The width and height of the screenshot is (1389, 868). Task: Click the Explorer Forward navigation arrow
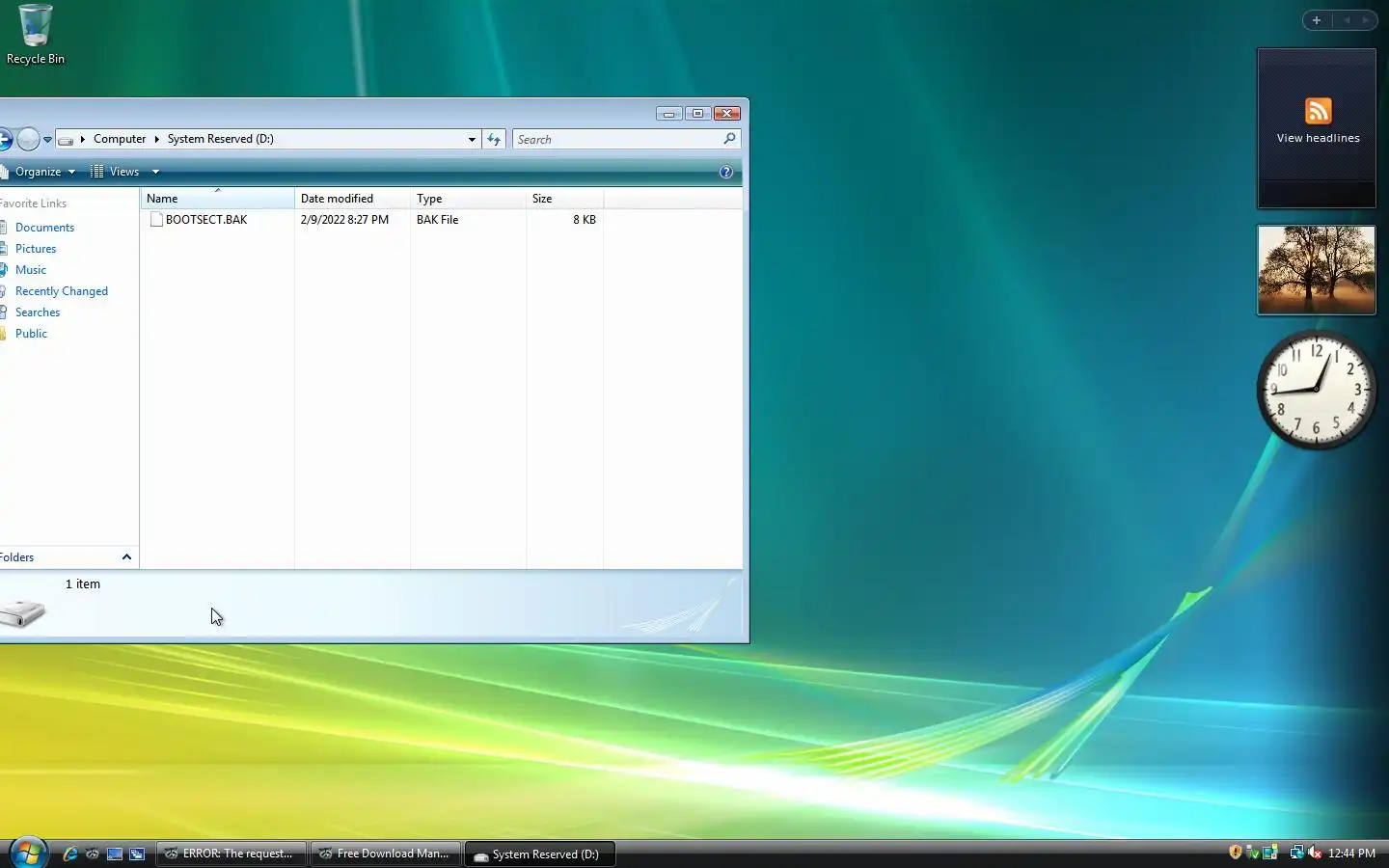(29, 140)
